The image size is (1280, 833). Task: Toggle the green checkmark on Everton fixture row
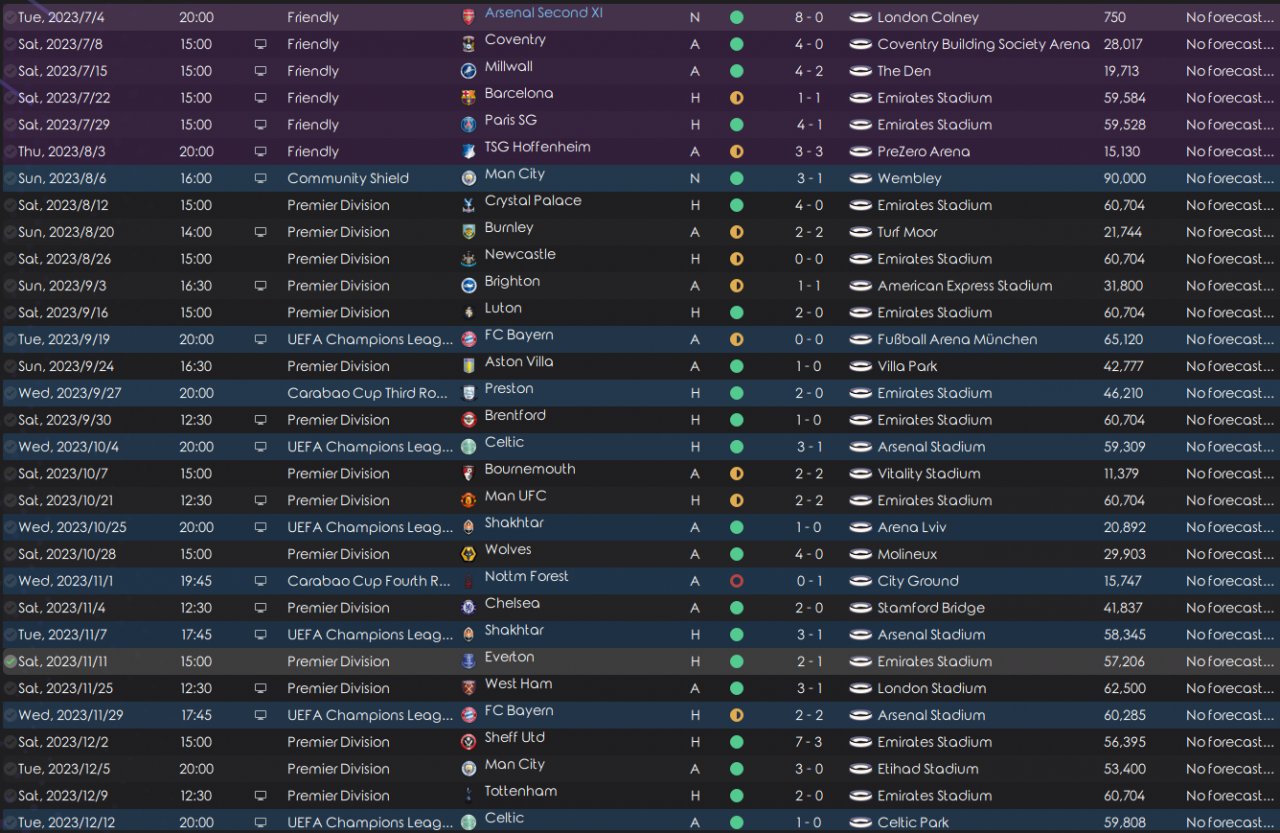click(x=10, y=661)
